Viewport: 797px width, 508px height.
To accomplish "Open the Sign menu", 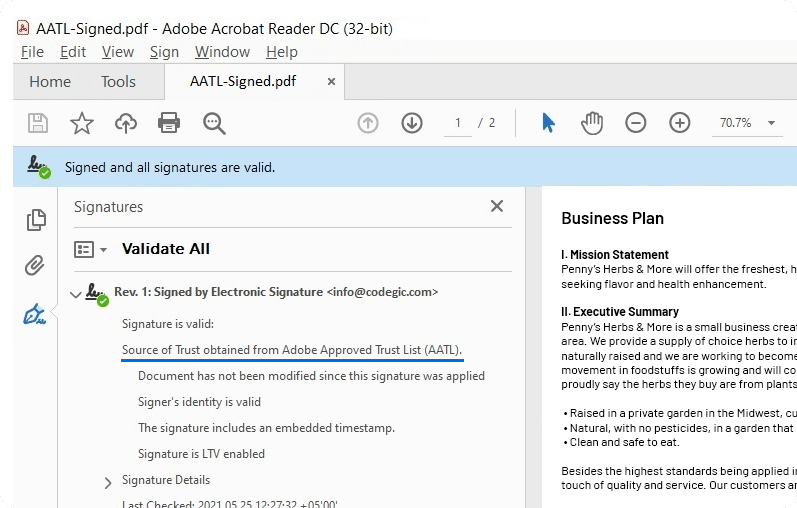I will coord(164,52).
